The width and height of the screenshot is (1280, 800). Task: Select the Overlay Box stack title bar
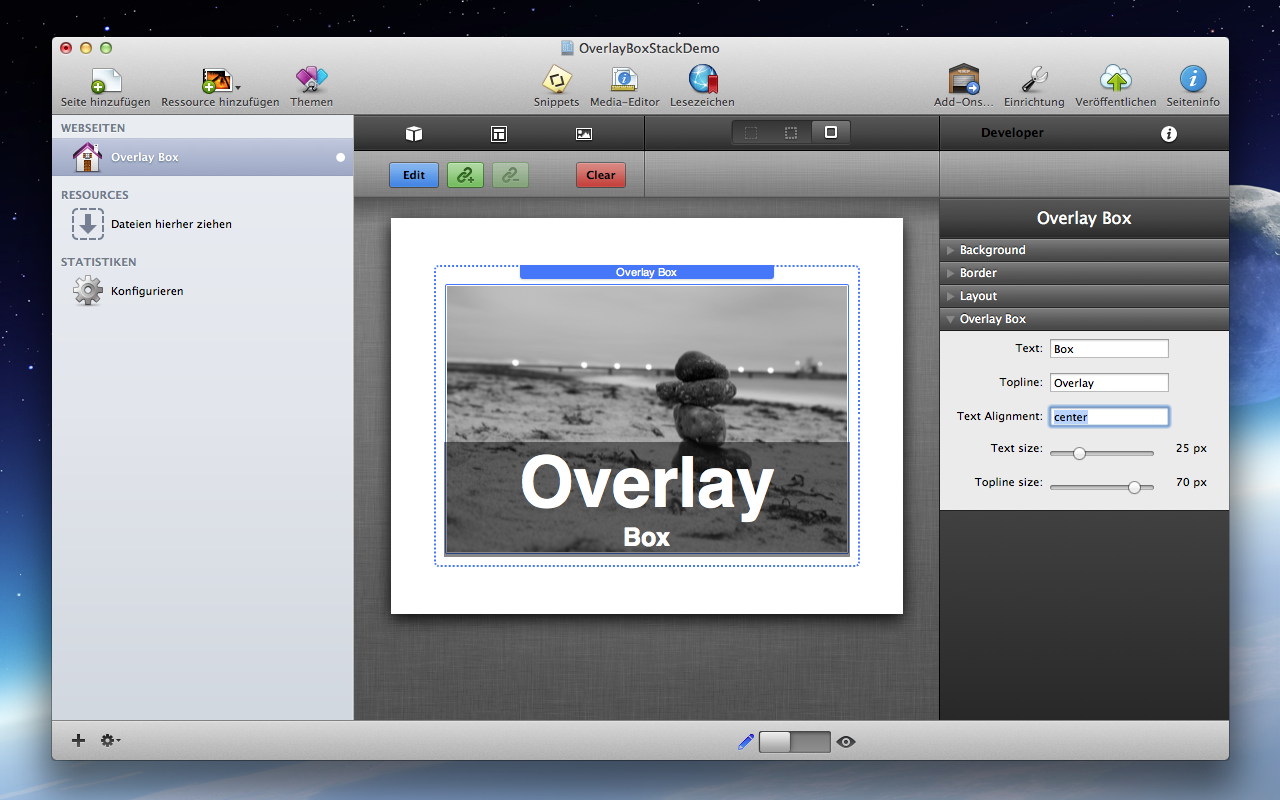click(x=647, y=272)
